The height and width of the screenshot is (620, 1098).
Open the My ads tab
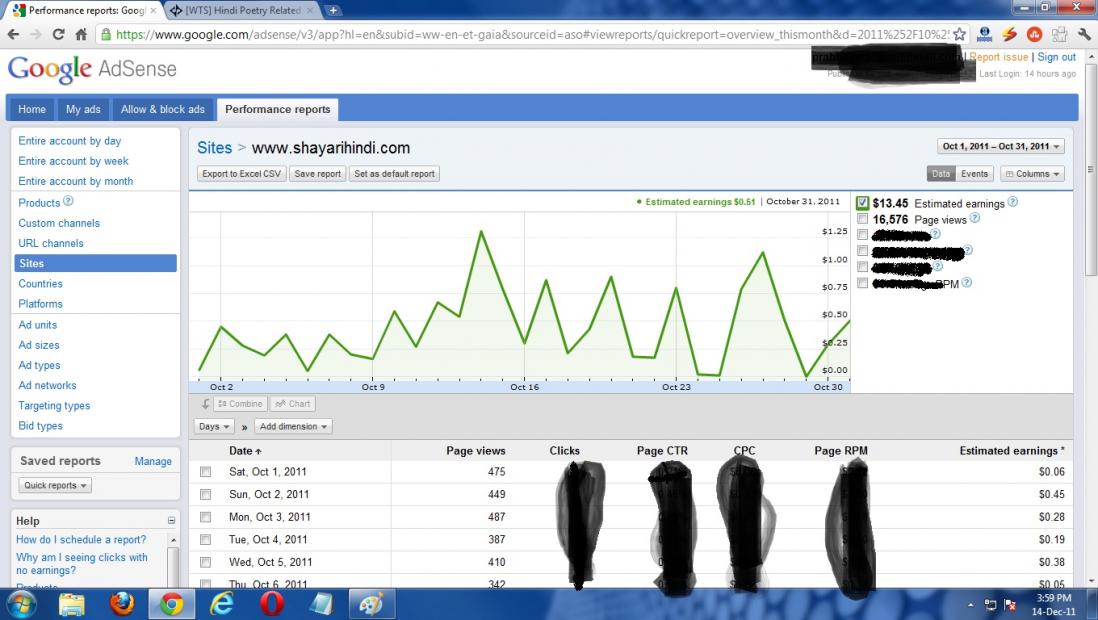pyautogui.click(x=83, y=109)
